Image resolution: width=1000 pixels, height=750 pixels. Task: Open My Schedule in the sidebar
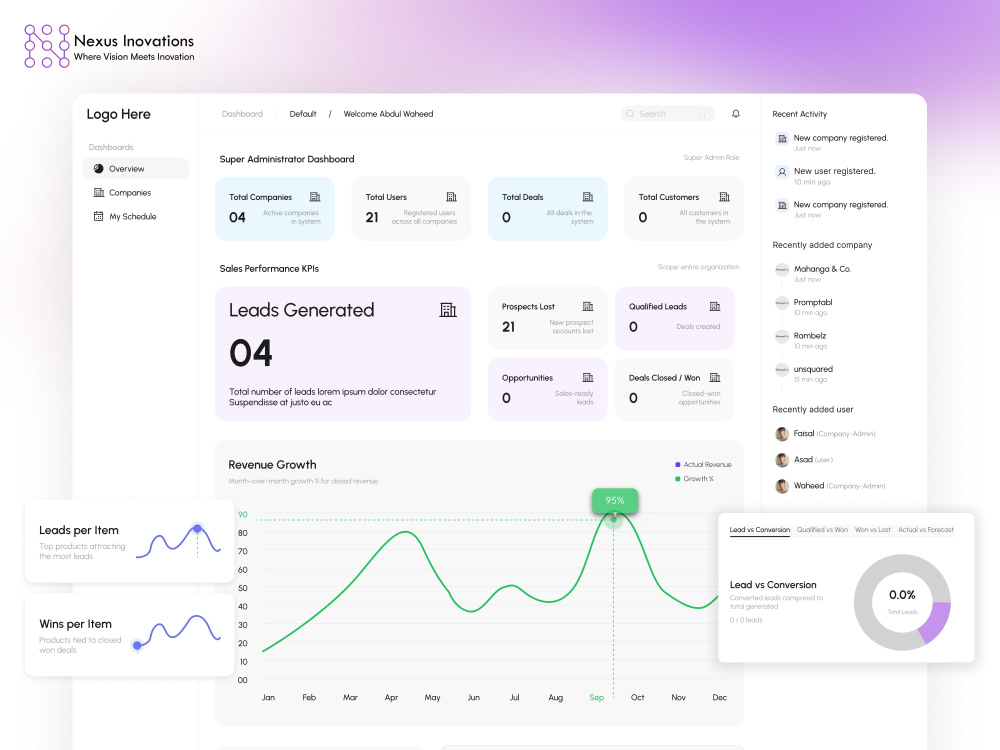(135, 216)
